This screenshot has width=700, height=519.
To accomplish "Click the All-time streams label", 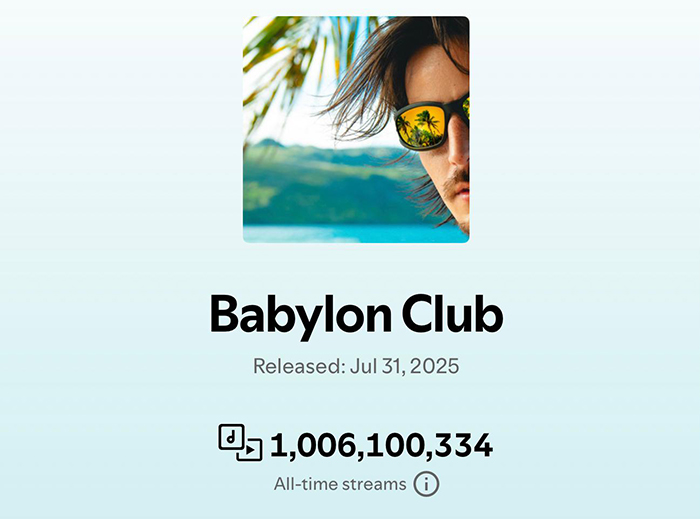I will [x=340, y=484].
